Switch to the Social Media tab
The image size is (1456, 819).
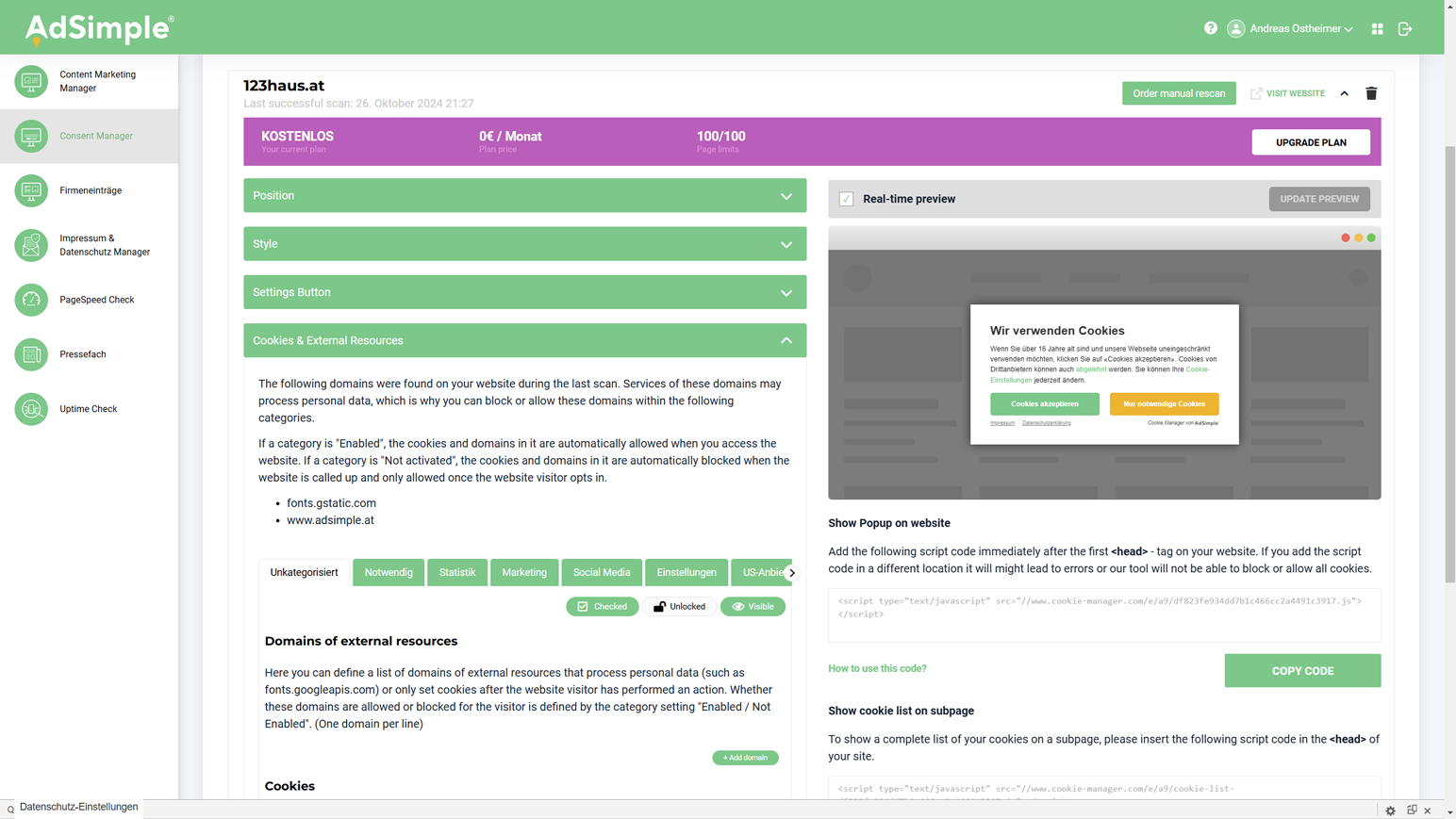(x=602, y=572)
